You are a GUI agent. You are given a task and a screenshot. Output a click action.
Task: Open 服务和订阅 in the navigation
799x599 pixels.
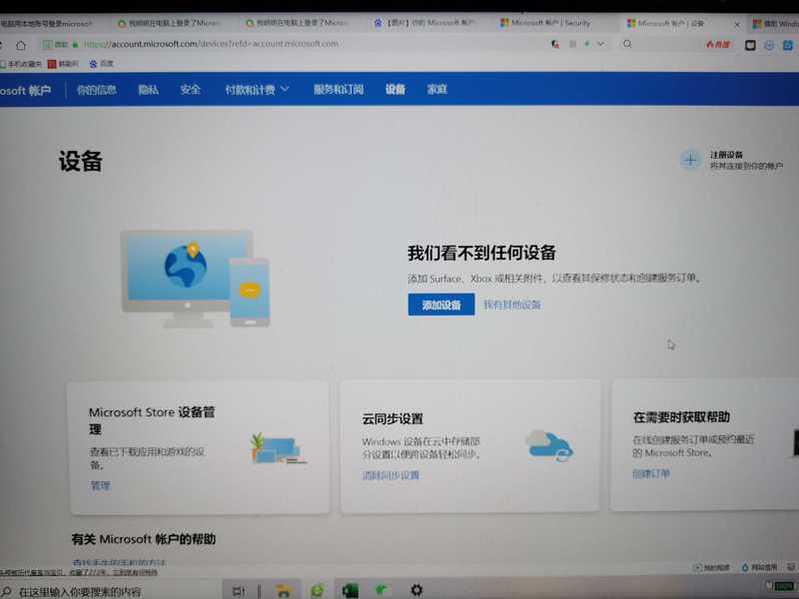pyautogui.click(x=338, y=90)
